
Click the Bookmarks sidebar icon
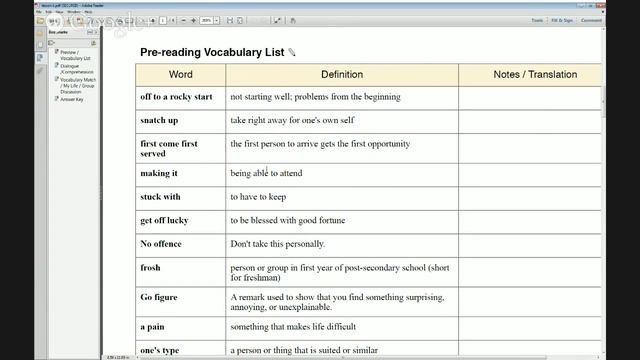click(40, 58)
